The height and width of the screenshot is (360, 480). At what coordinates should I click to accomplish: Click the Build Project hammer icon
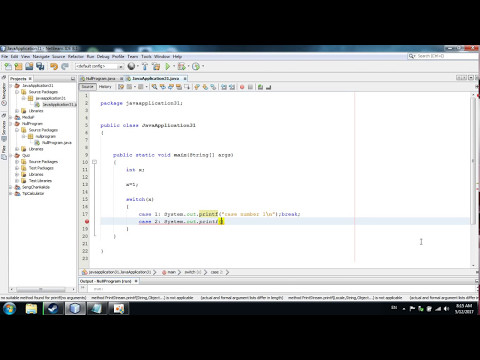145,66
